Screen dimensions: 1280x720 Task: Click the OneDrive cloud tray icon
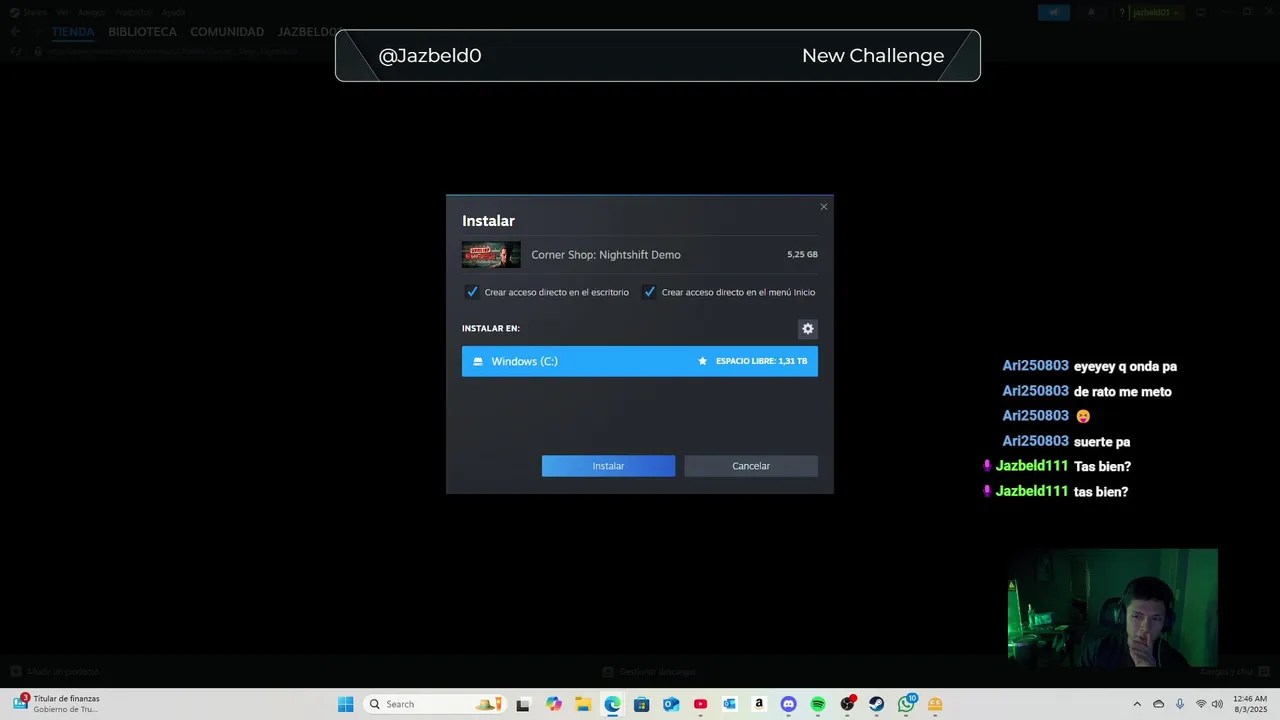(x=1159, y=704)
